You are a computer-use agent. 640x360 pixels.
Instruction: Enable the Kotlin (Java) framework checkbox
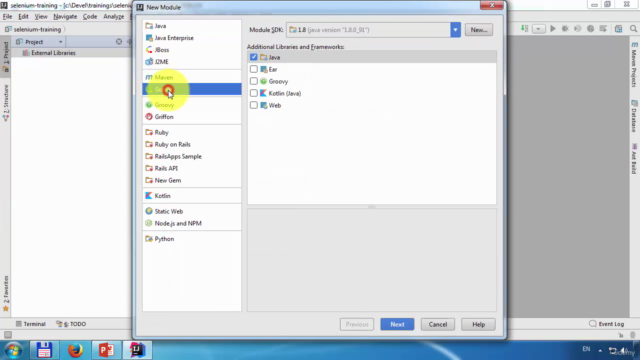point(253,93)
